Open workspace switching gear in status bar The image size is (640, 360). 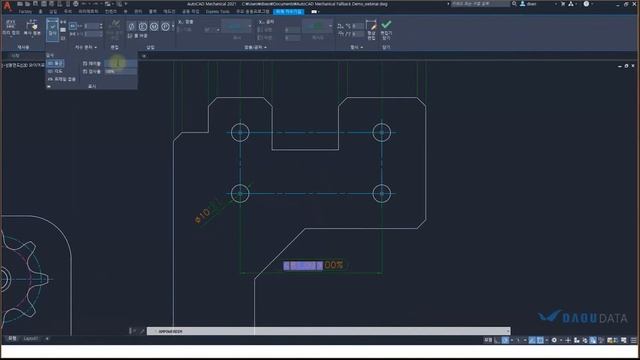click(x=554, y=340)
